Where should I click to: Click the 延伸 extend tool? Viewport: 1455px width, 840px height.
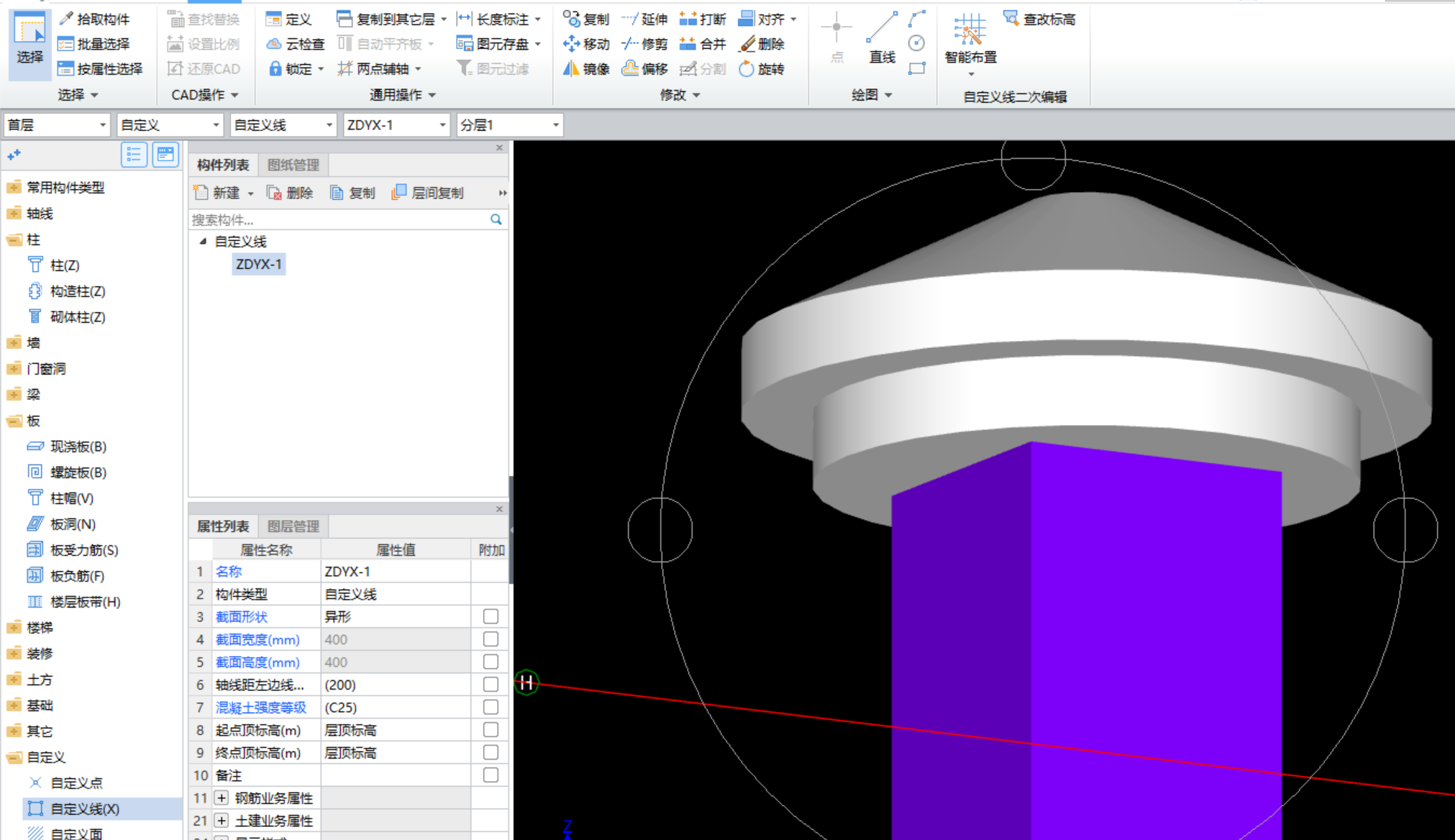click(644, 19)
